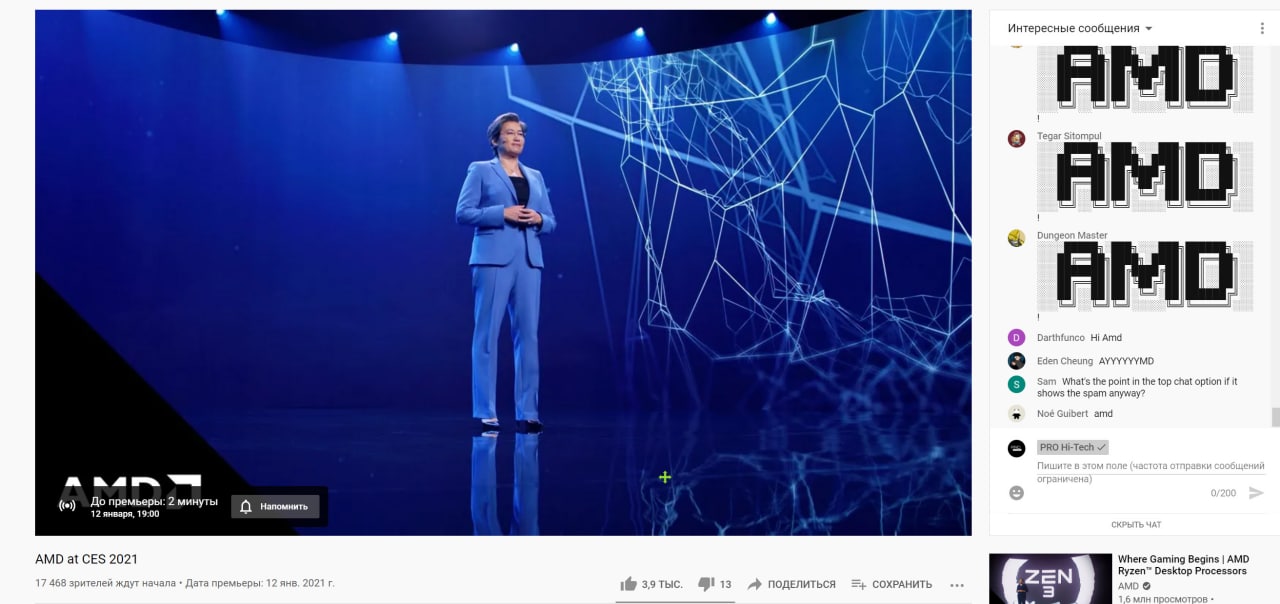This screenshot has width=1280, height=604.
Task: Open Where Gaming Begins AMD Ryzen title link
Action: 1183,565
